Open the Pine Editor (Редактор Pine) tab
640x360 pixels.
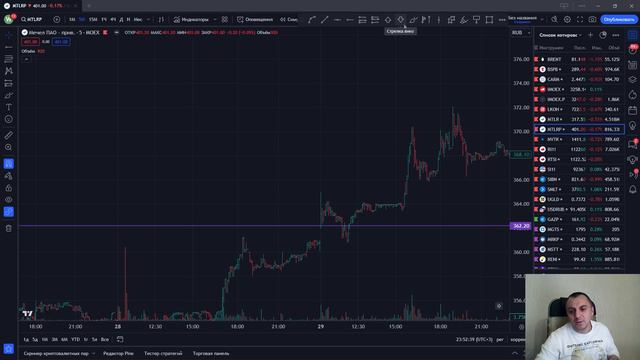point(118,353)
